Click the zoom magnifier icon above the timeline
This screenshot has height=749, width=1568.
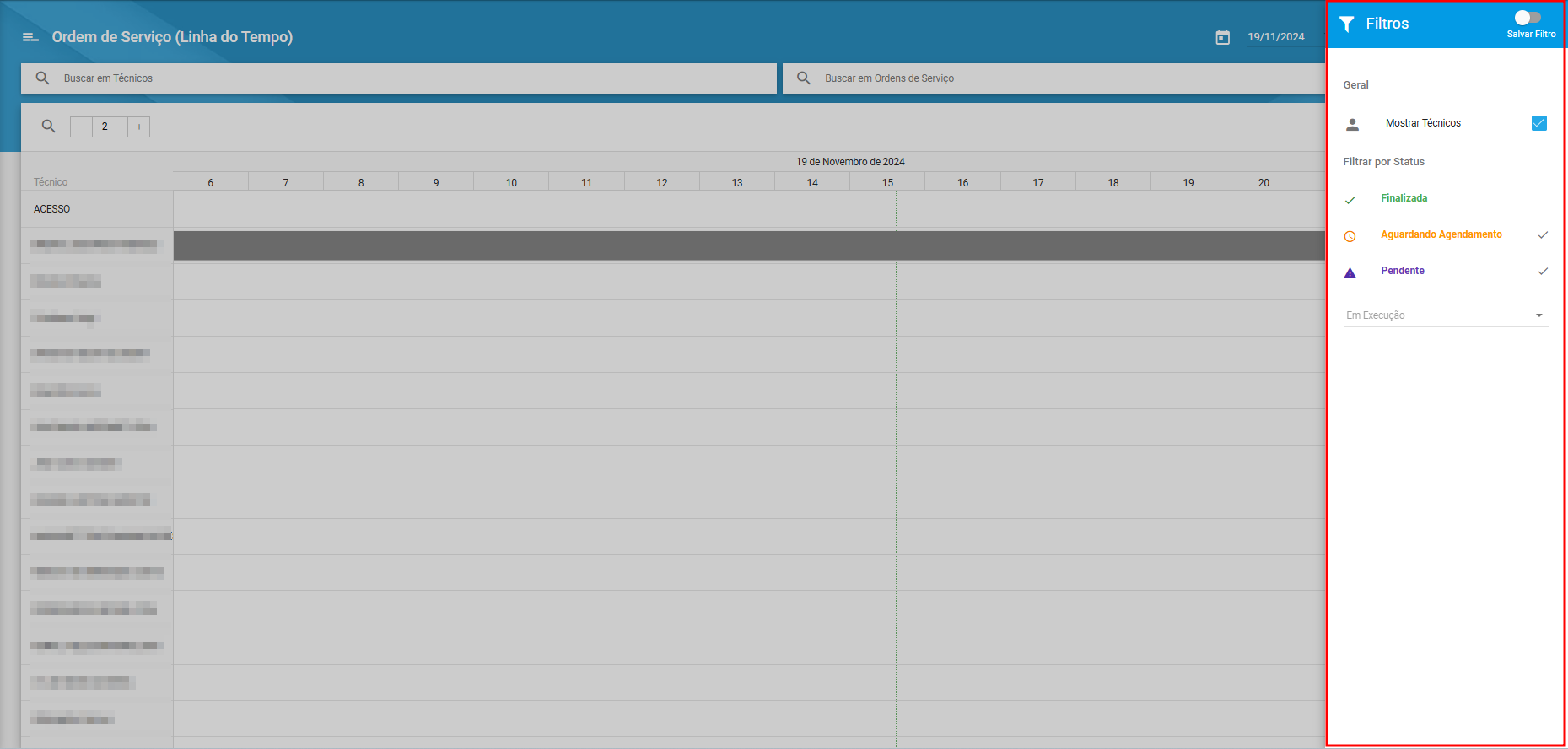pos(49,127)
